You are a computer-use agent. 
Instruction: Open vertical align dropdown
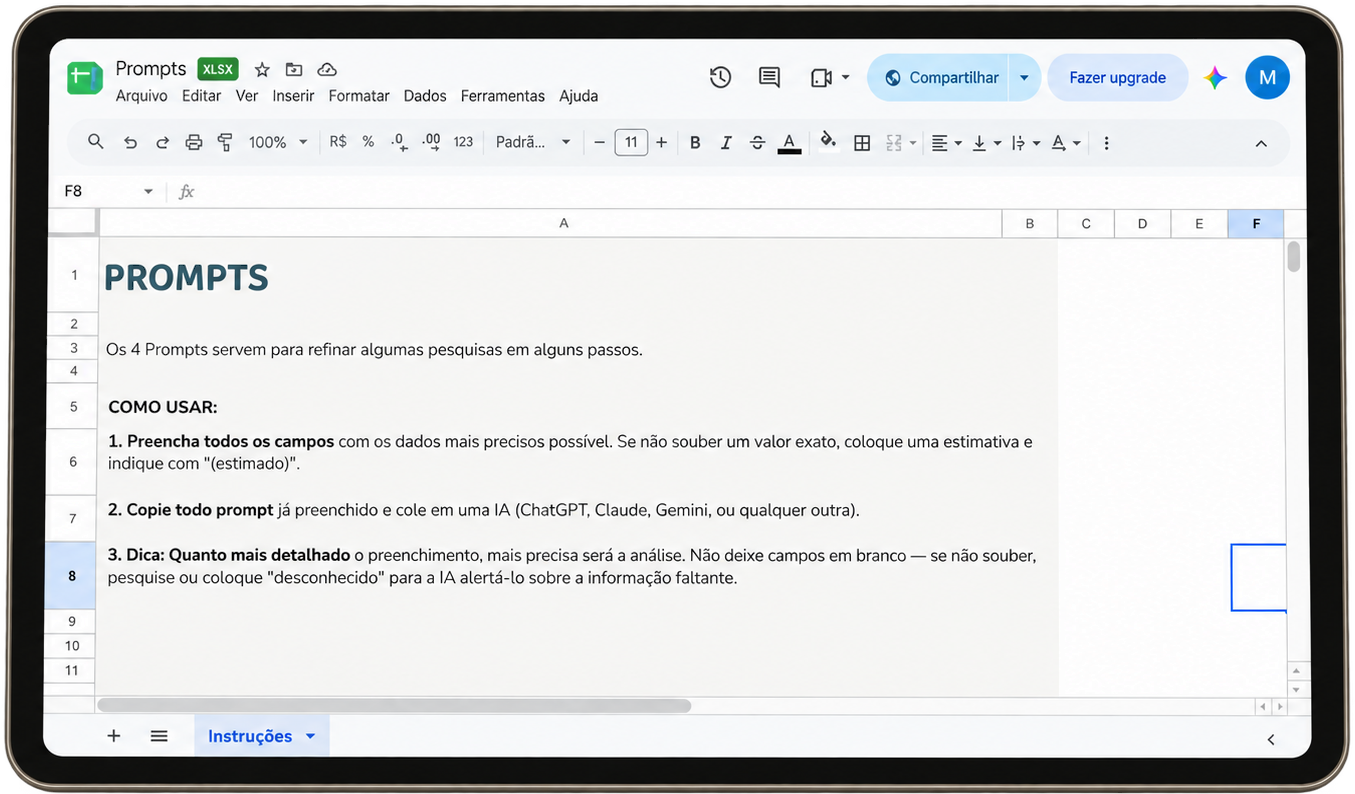[x=986, y=143]
